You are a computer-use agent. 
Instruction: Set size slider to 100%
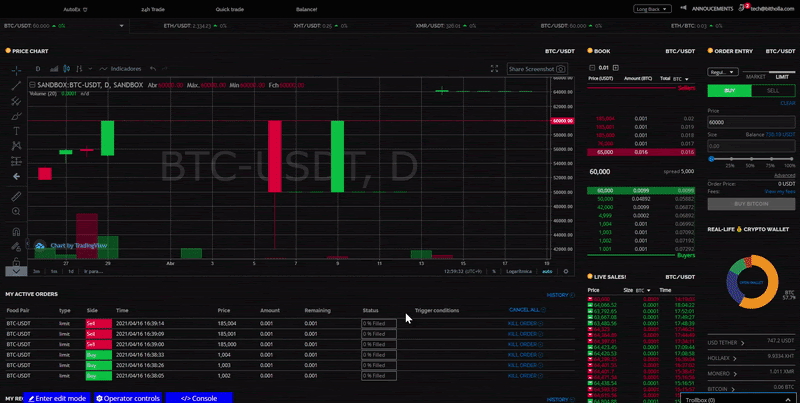[792, 159]
